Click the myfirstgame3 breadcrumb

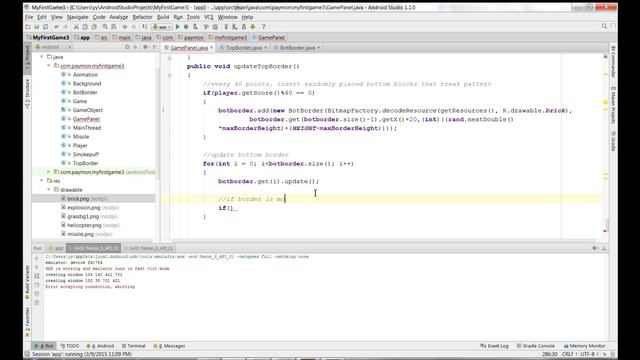(x=228, y=38)
